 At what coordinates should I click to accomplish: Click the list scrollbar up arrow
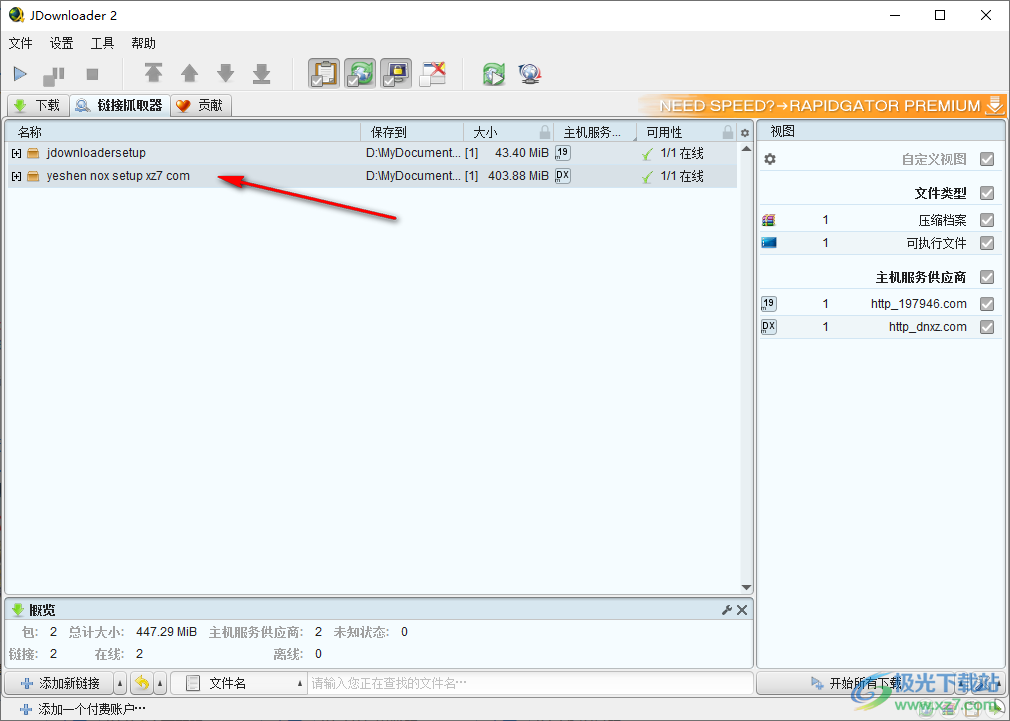(x=746, y=149)
